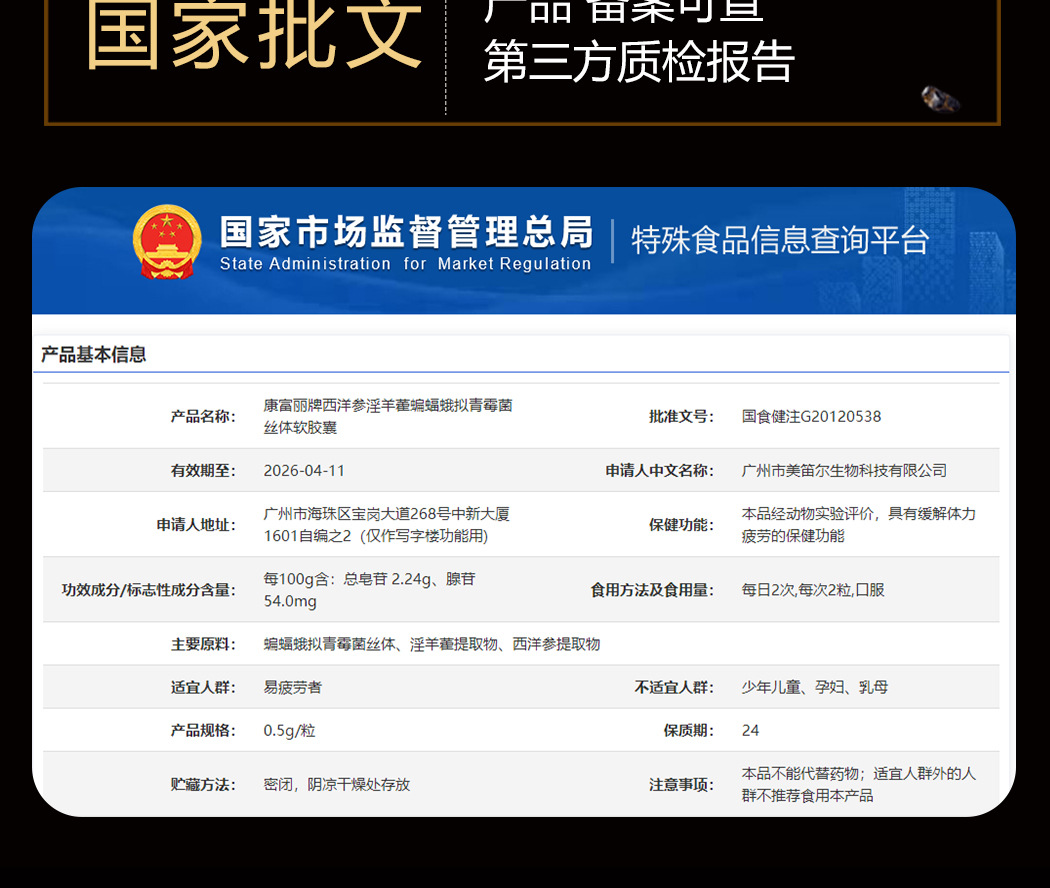The image size is (1050, 888).
Task: Click the 第三方质检报告 banner text
Action: [640, 62]
